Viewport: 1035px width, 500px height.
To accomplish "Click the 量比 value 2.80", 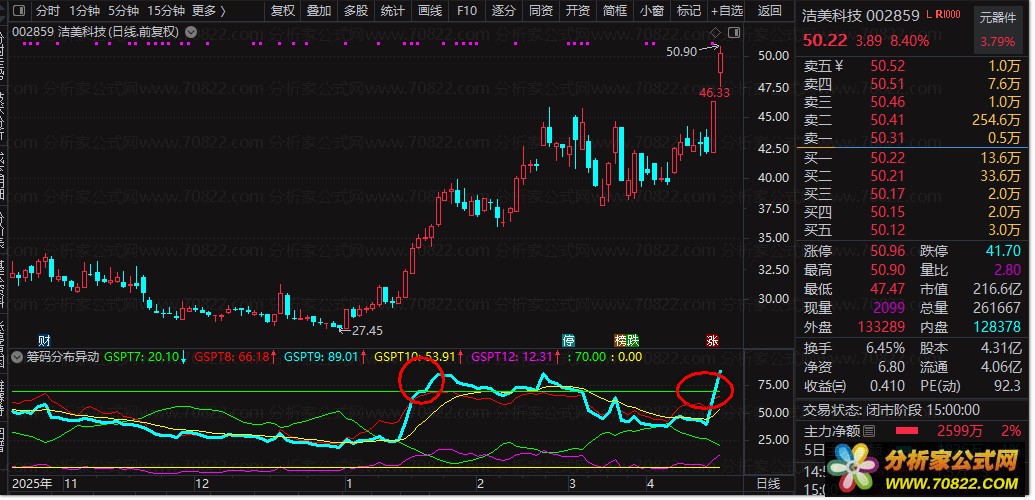I will (x=1007, y=269).
